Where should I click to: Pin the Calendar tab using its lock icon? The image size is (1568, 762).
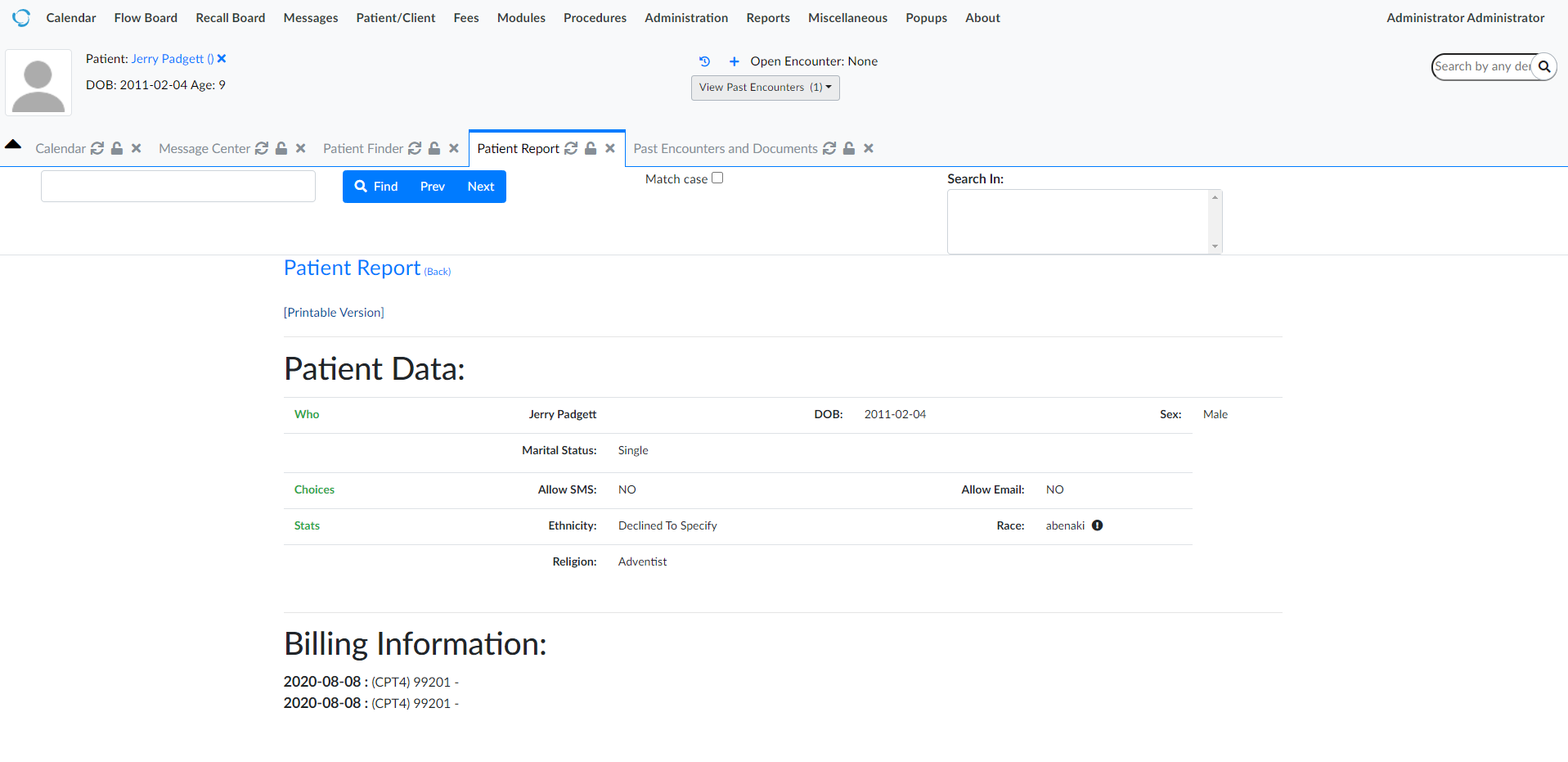116,148
